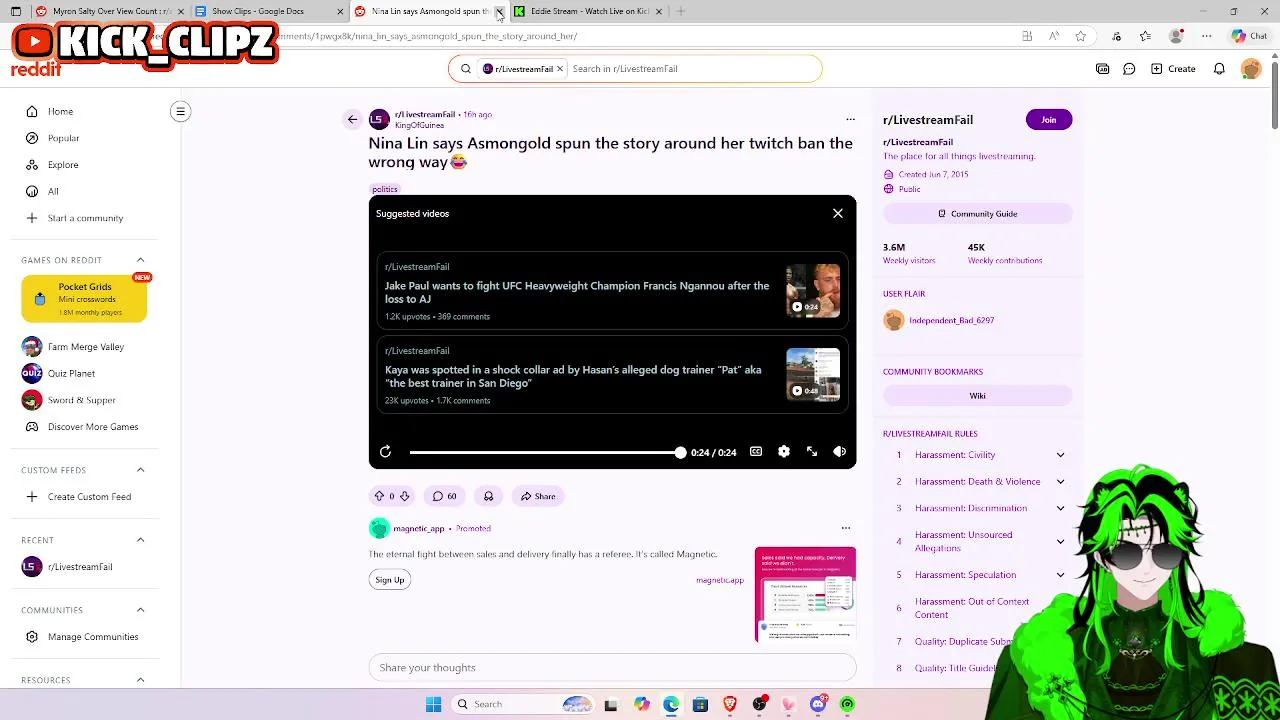
Task: Give an award to the post
Action: click(488, 496)
